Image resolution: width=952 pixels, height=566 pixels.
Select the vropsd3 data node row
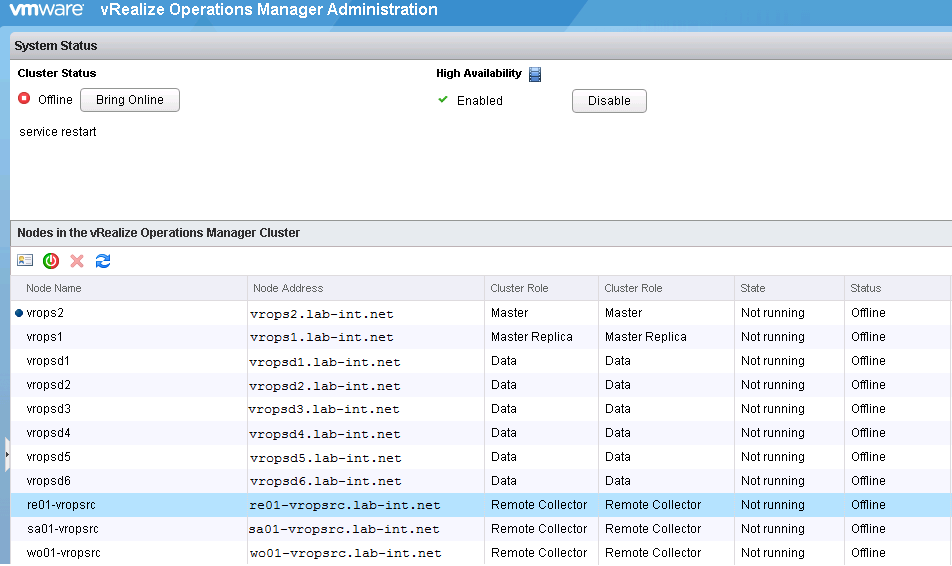pyautogui.click(x=400, y=409)
